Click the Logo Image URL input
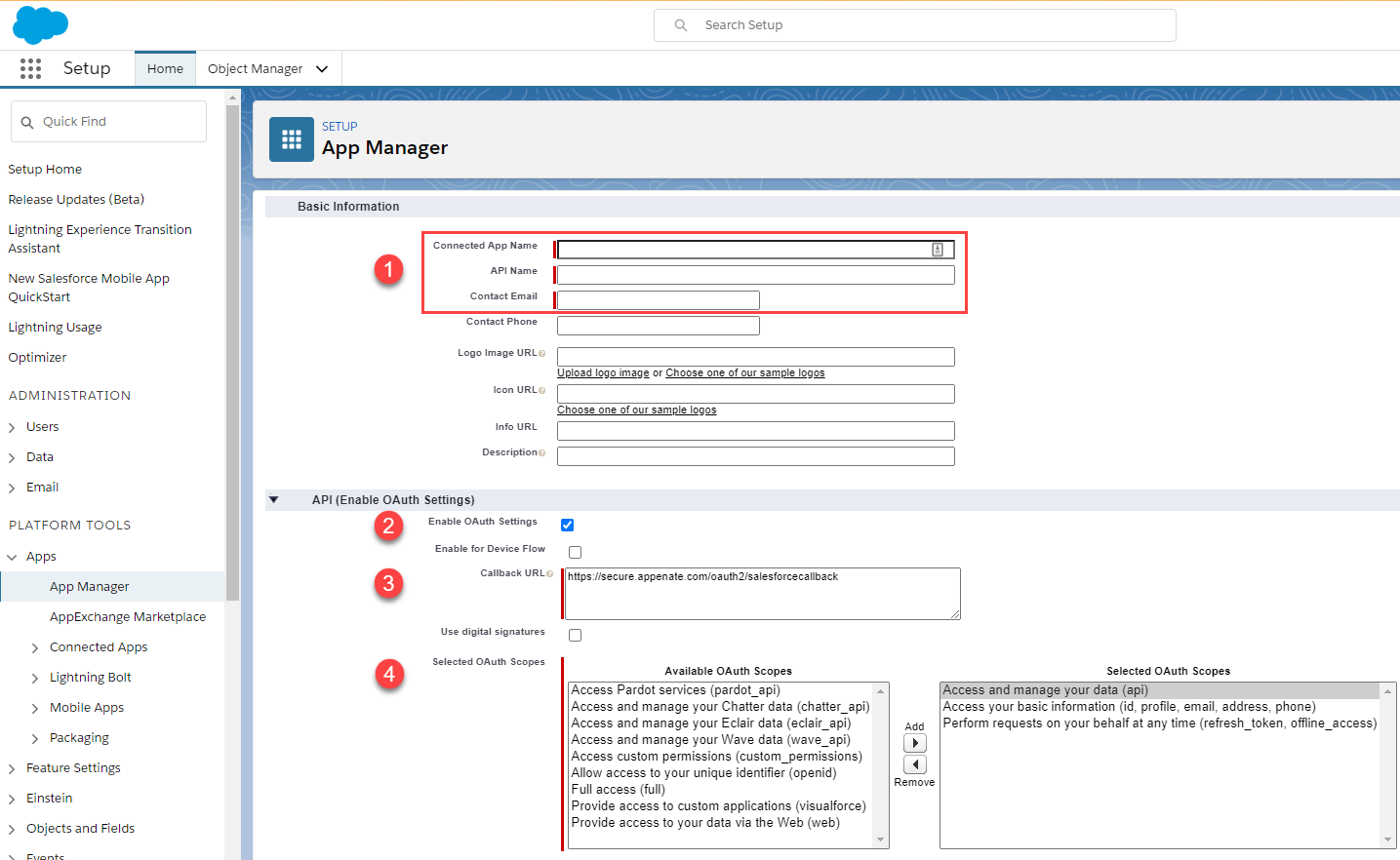 click(755, 357)
